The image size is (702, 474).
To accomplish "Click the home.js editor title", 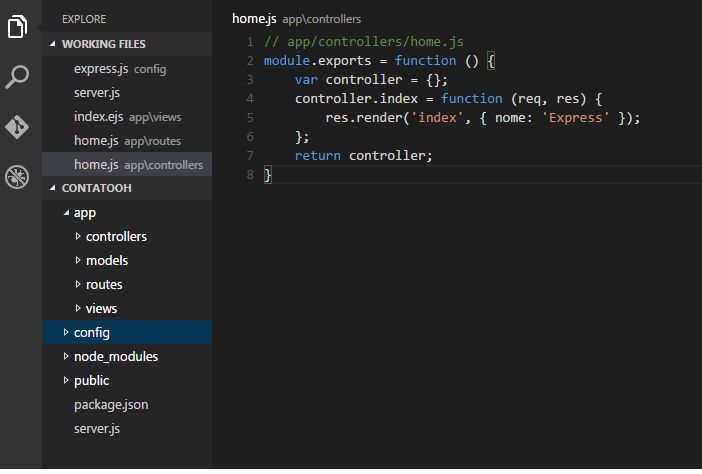I will [x=254, y=19].
